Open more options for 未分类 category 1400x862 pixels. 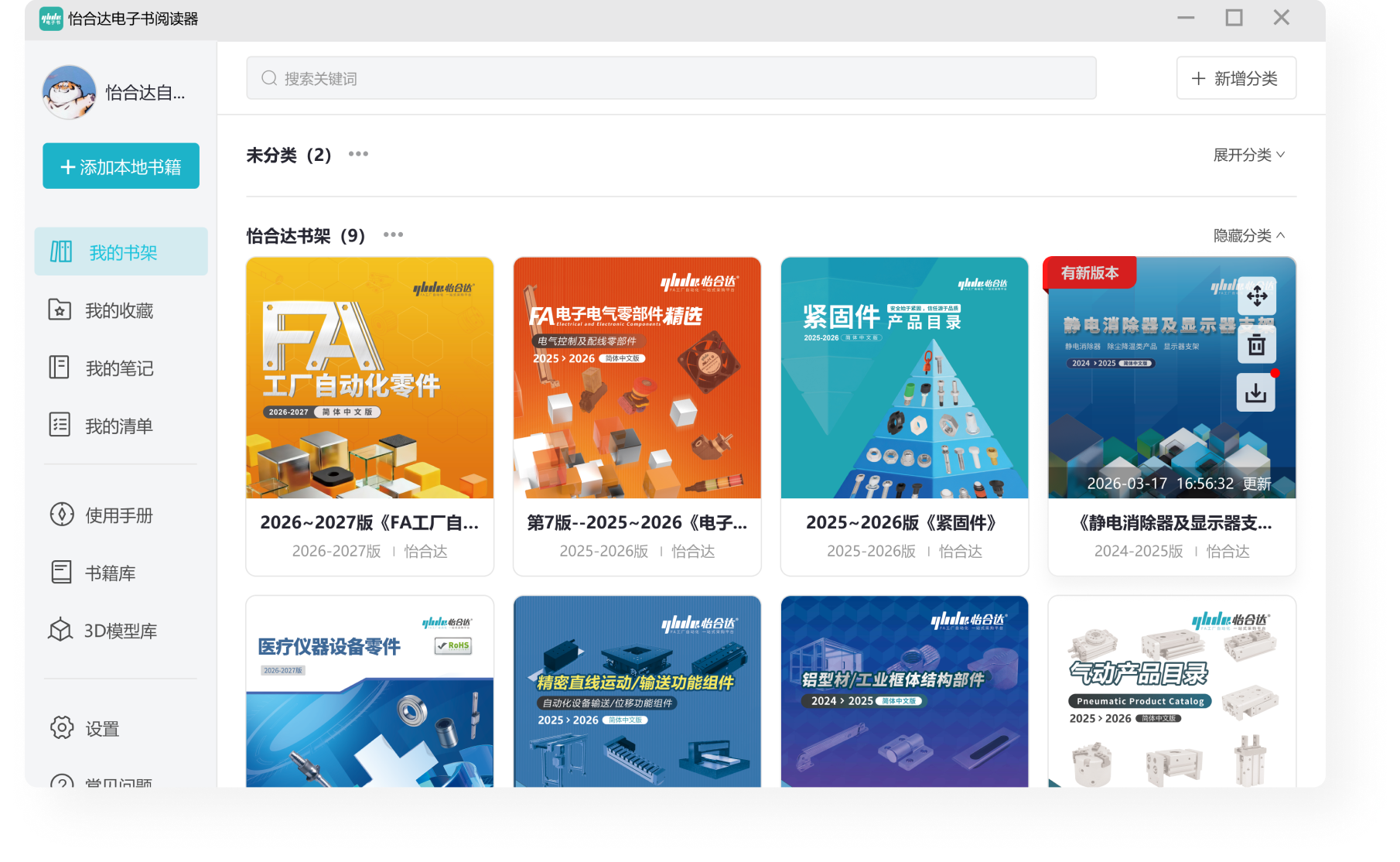[x=358, y=154]
